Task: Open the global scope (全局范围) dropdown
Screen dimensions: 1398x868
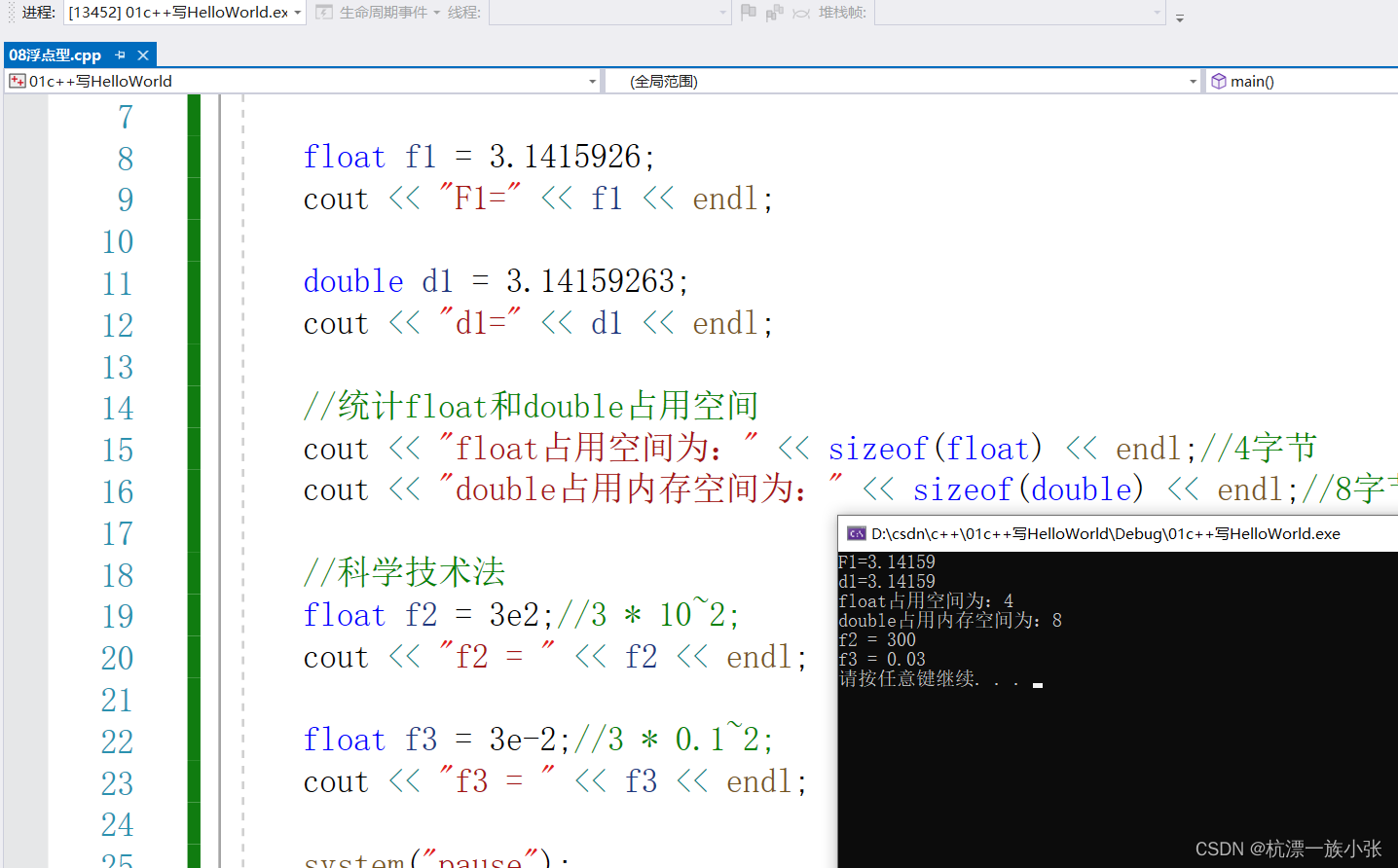Action: [903, 82]
